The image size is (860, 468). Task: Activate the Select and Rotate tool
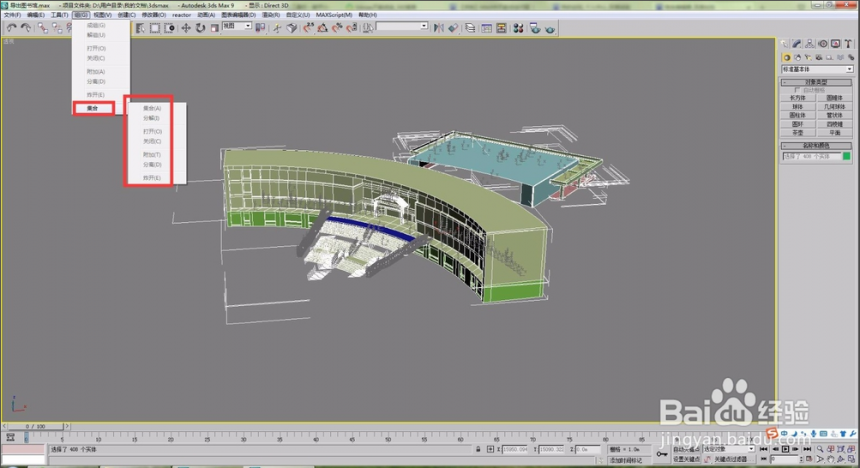(200, 27)
